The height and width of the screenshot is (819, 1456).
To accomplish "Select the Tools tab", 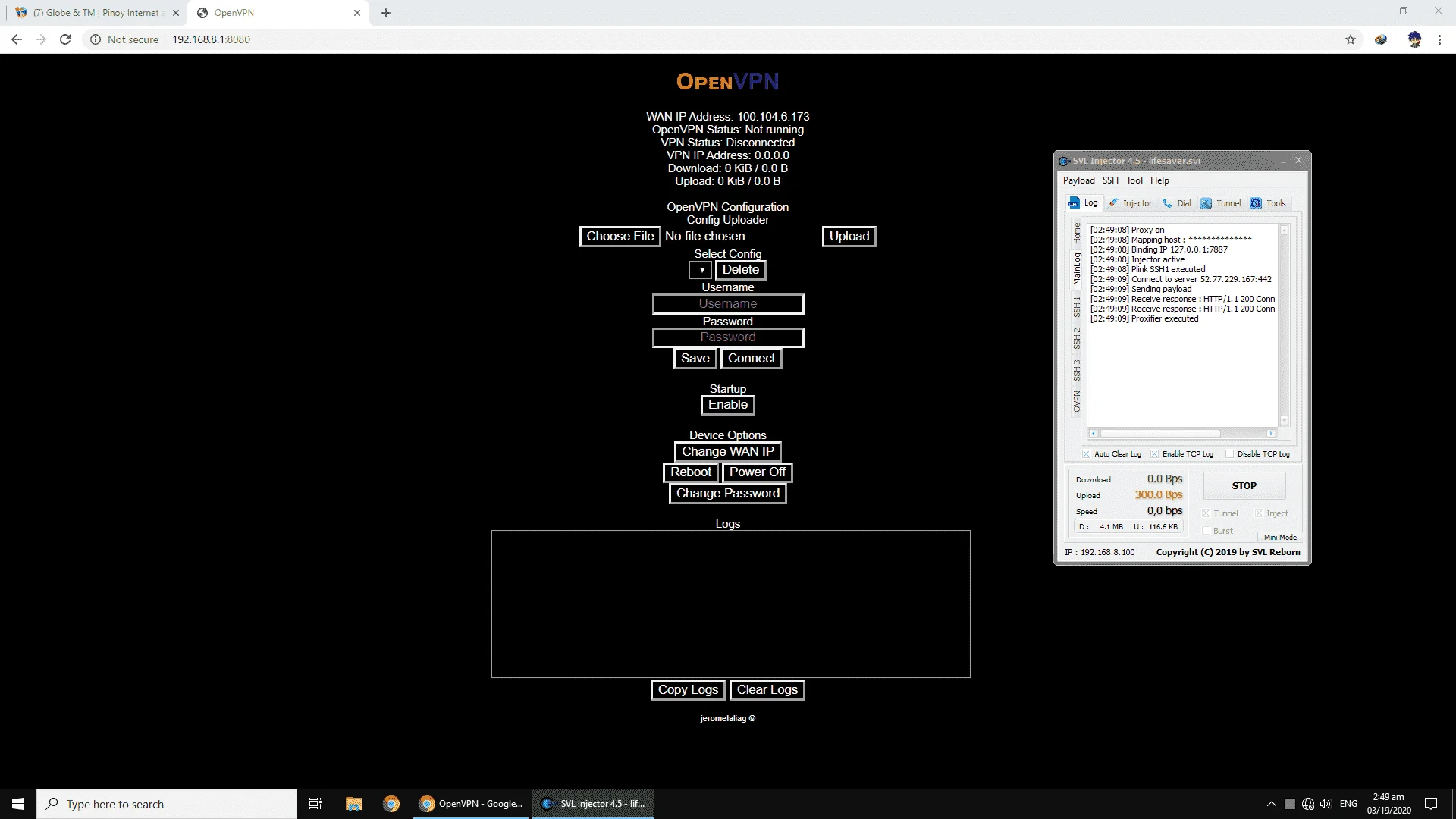I will (x=1269, y=203).
